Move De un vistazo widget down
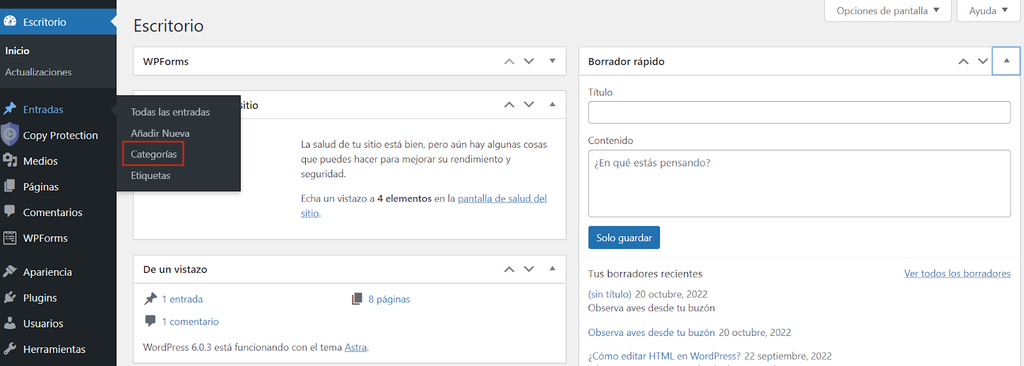The height and width of the screenshot is (366, 1024). [x=529, y=269]
